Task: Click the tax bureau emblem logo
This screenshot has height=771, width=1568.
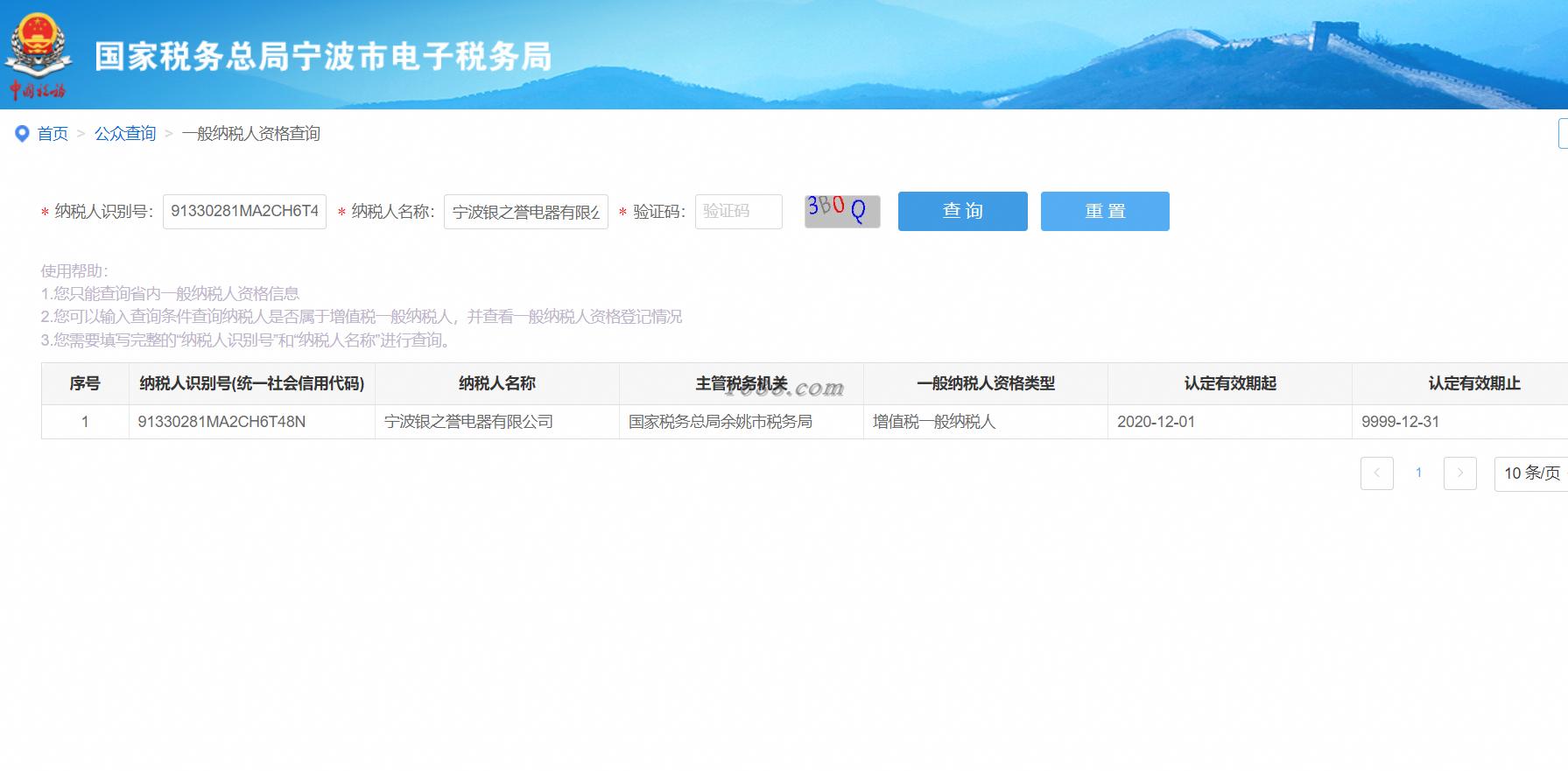Action: point(38,57)
